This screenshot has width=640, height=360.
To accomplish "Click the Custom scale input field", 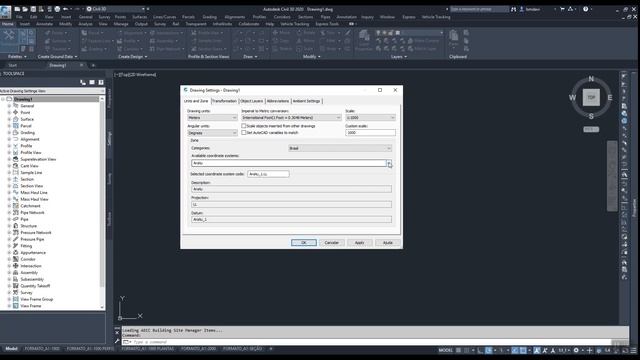I will [x=370, y=133].
